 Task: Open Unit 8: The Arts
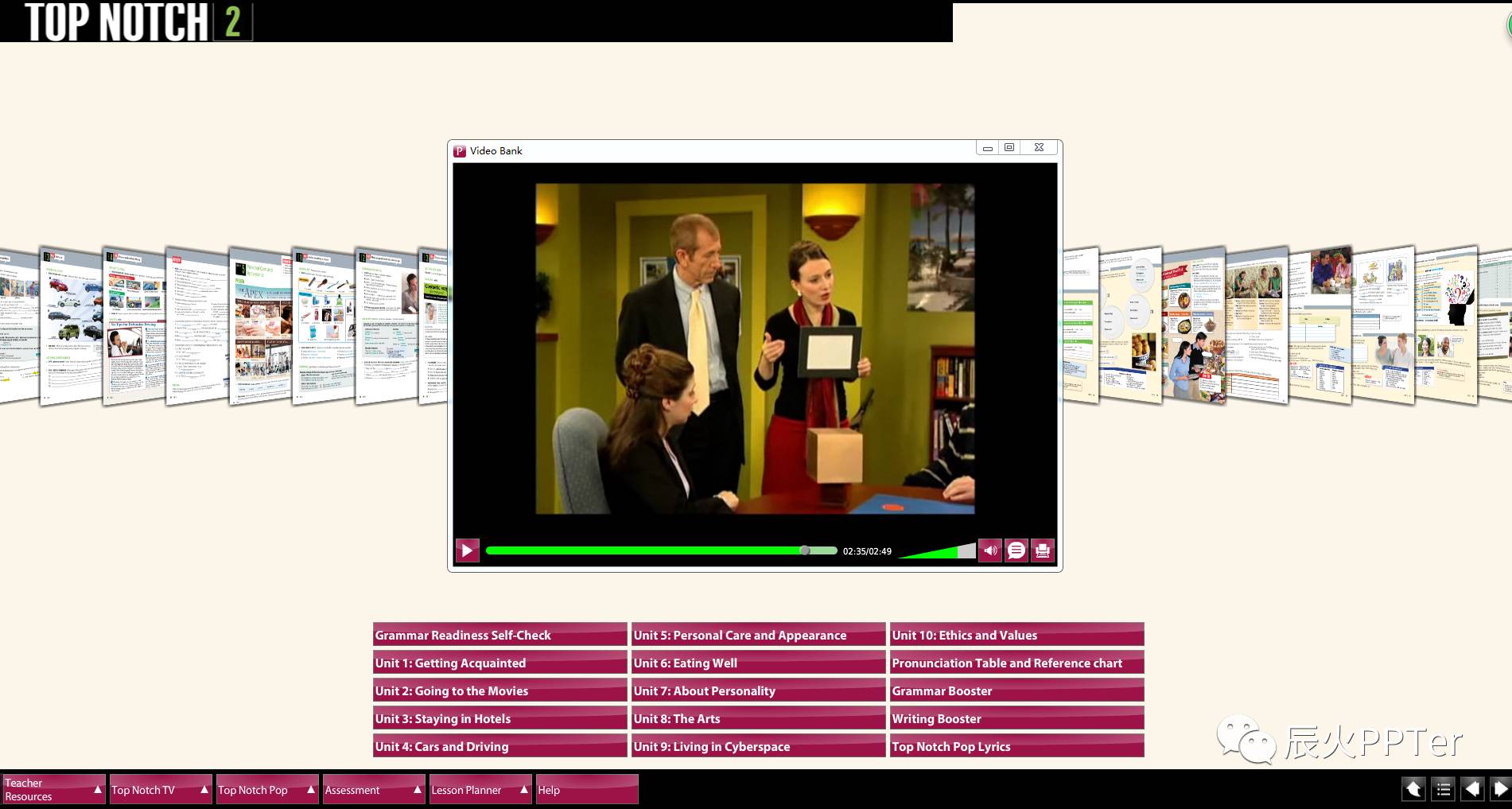(758, 718)
